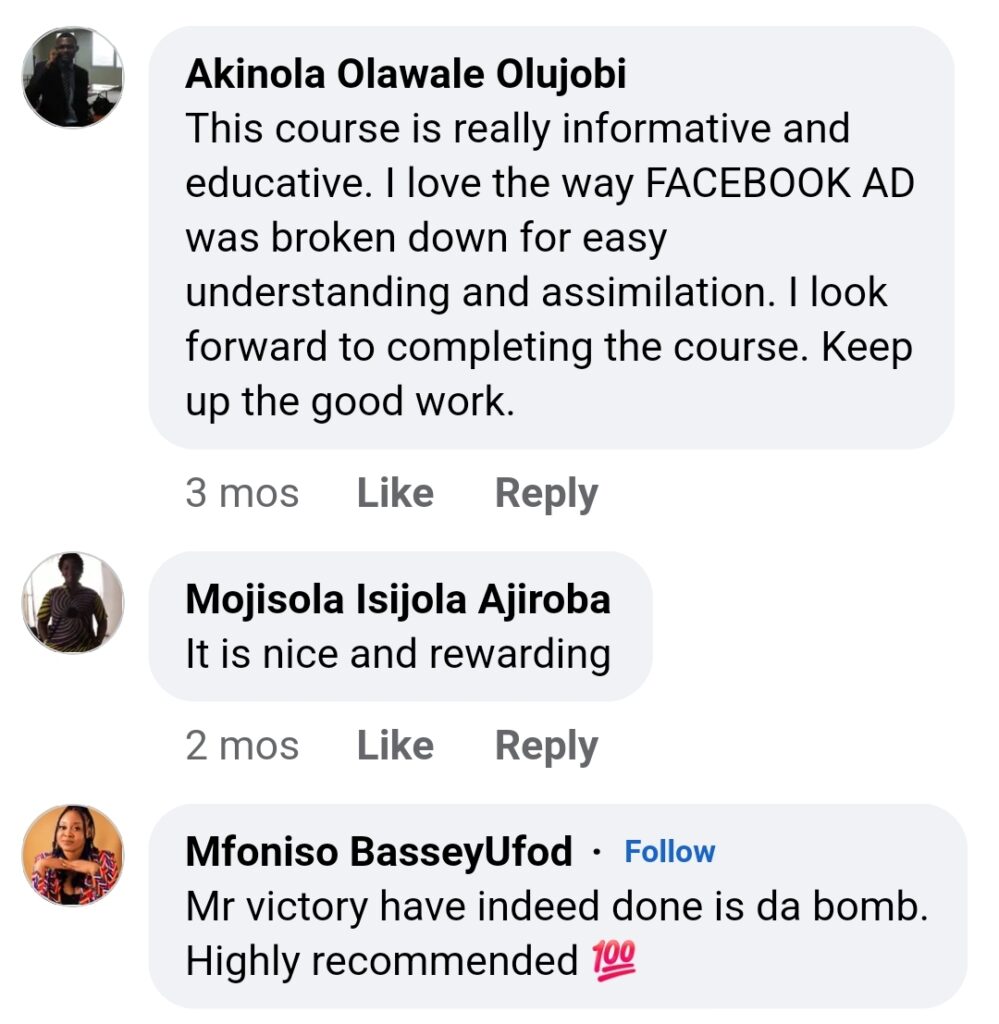Like Akinola's comment about the course
This screenshot has width=999, height=1024.
(x=395, y=494)
